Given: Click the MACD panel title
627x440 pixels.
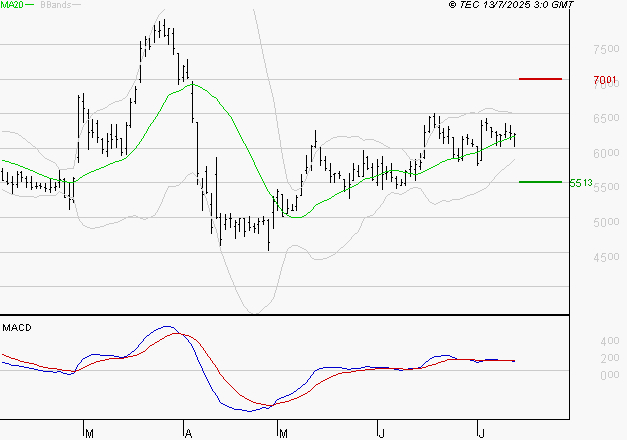Looking at the screenshot, I should pyautogui.click(x=17, y=328).
